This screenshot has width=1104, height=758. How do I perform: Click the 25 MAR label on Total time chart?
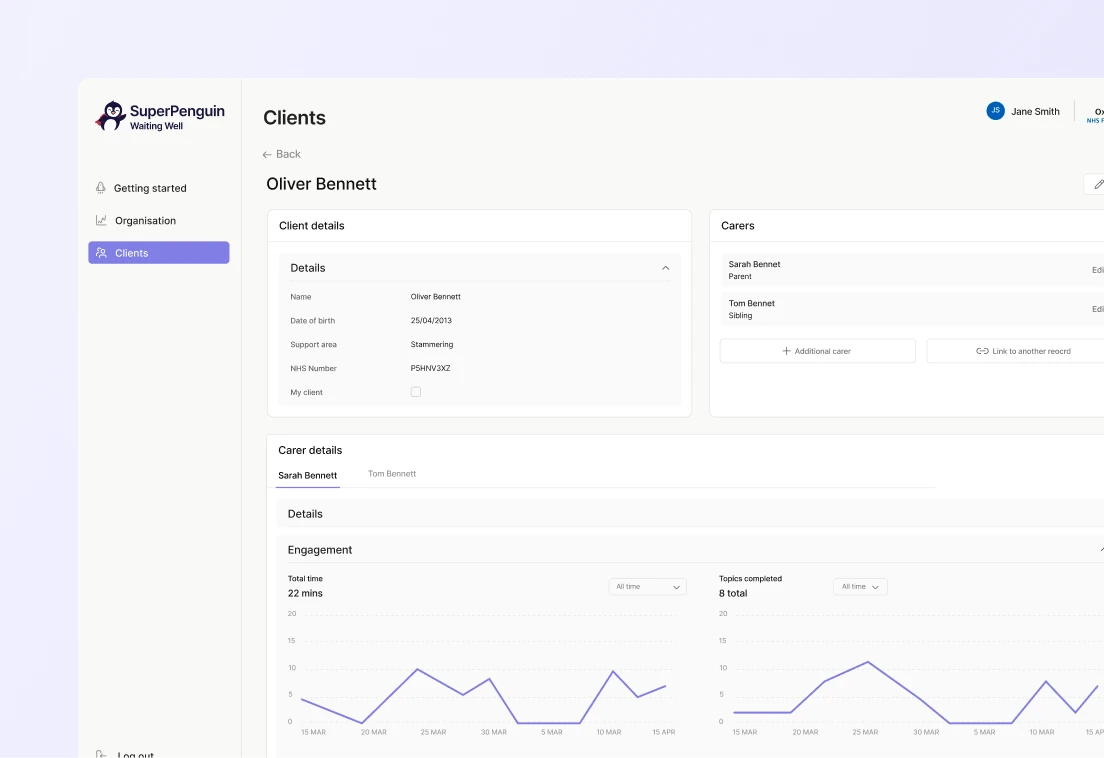pos(433,732)
